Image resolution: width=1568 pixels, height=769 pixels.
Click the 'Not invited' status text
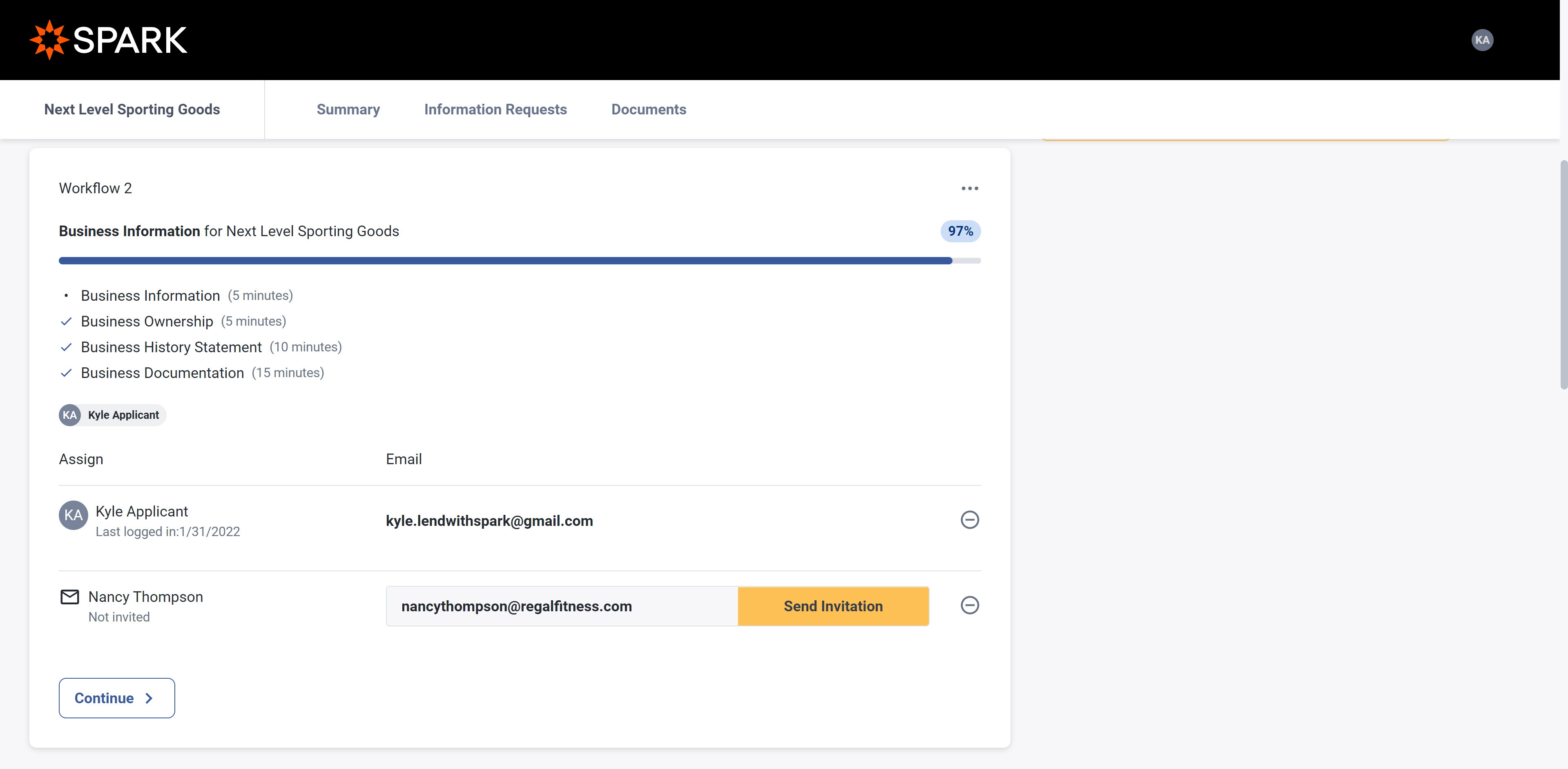119,617
